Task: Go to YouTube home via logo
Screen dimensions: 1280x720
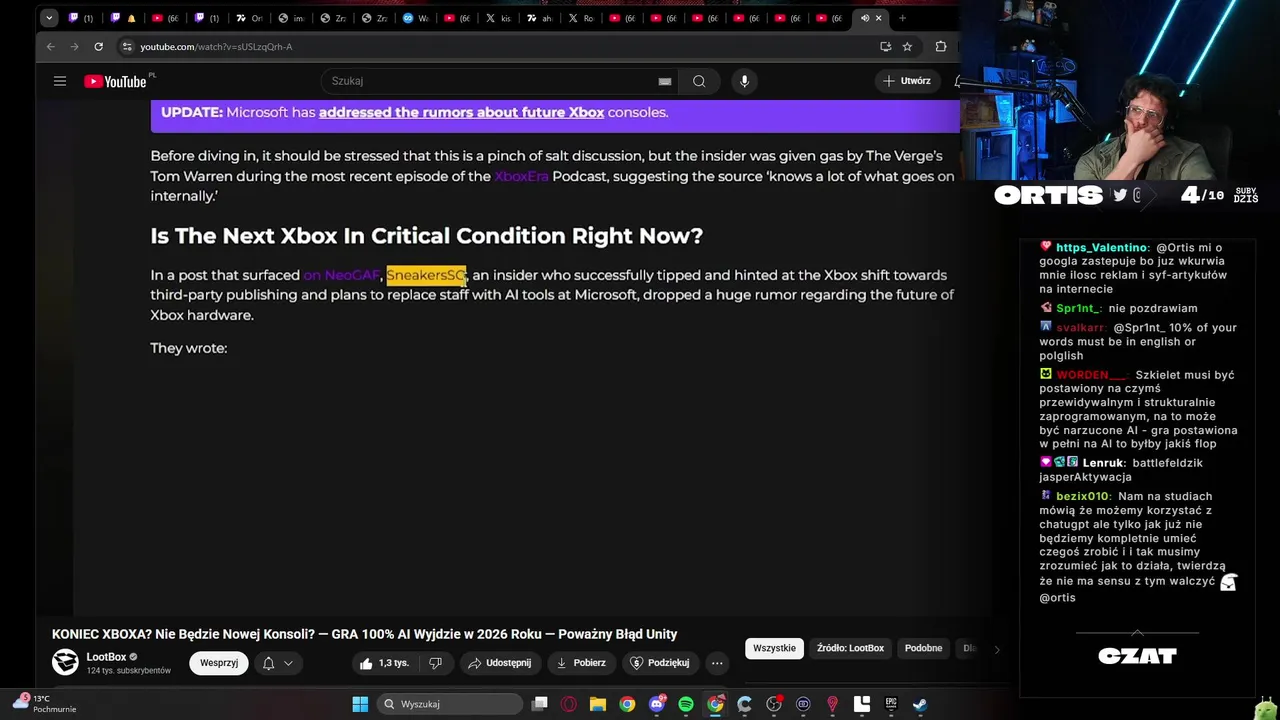Action: (115, 81)
